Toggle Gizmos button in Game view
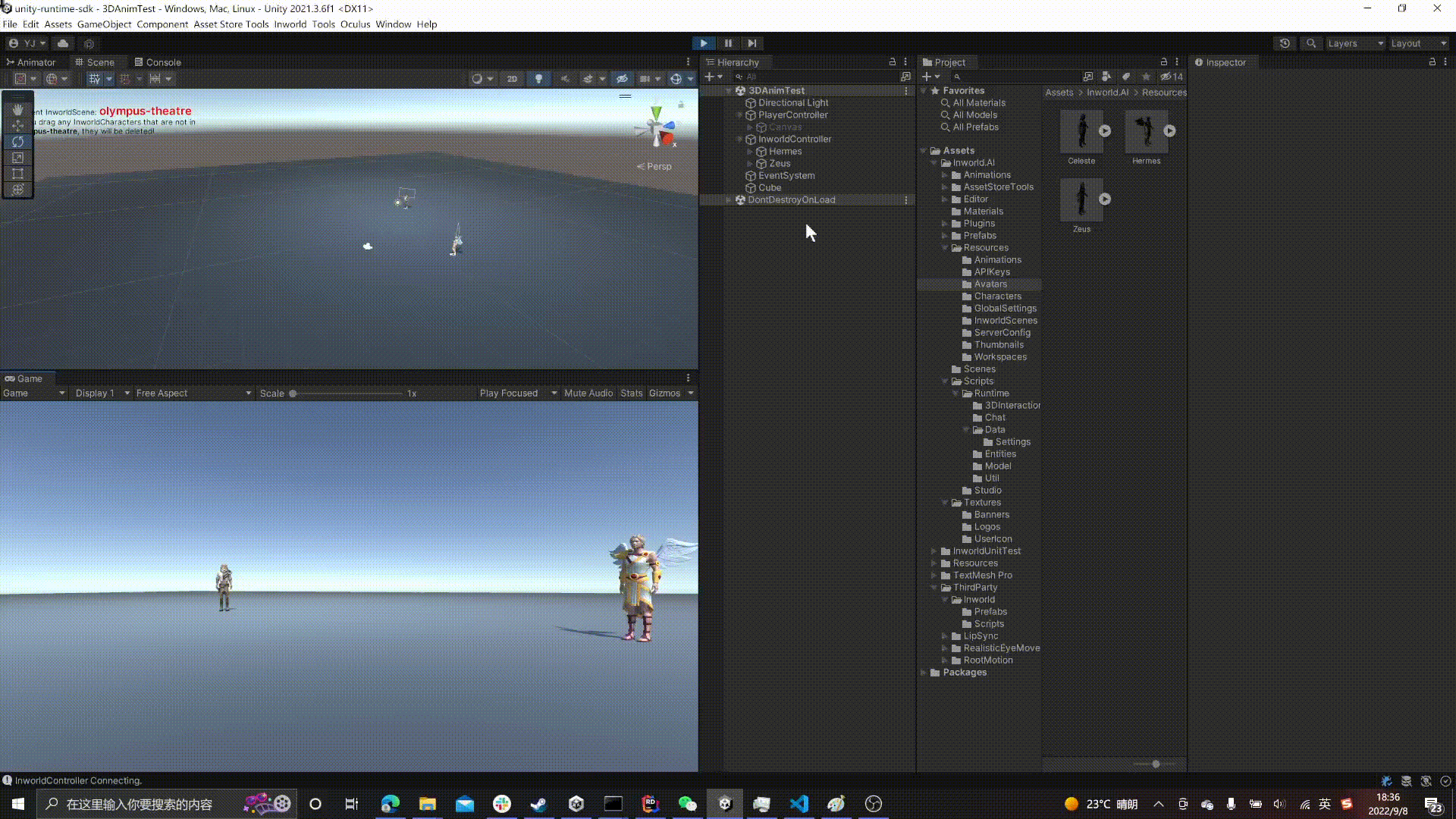The image size is (1456, 819). click(664, 393)
